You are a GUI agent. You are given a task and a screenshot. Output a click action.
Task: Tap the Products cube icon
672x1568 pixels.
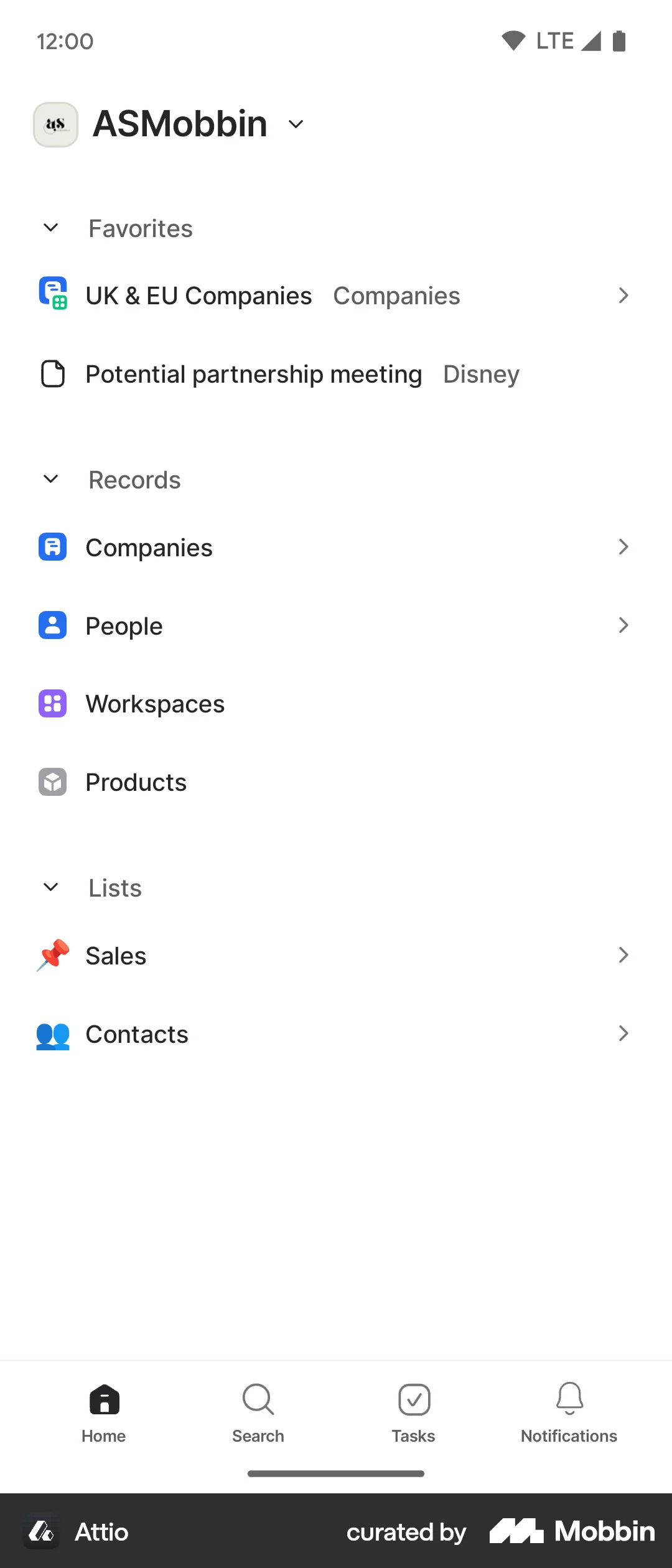(53, 782)
